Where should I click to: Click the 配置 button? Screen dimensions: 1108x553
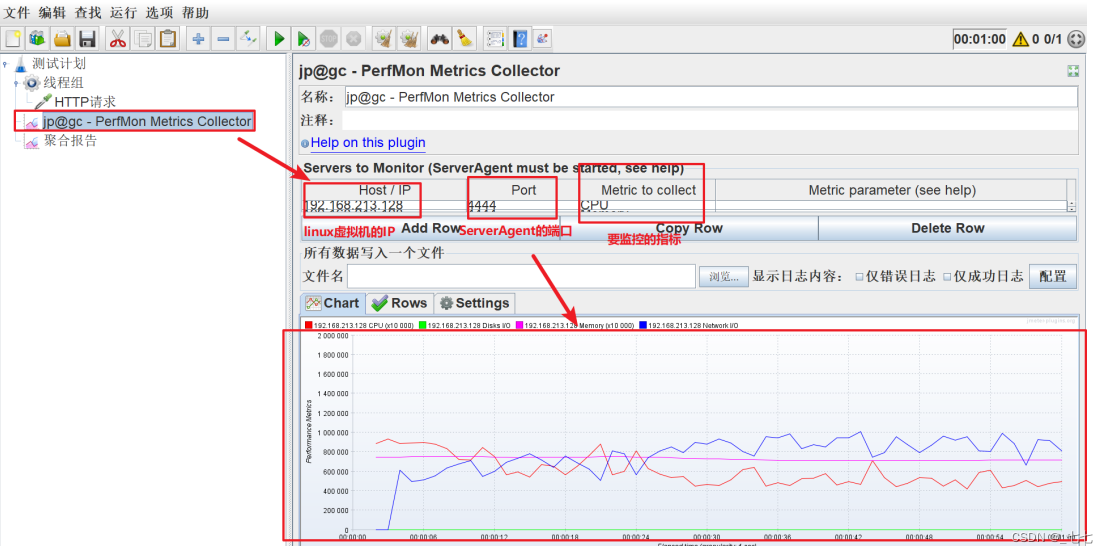1053,276
